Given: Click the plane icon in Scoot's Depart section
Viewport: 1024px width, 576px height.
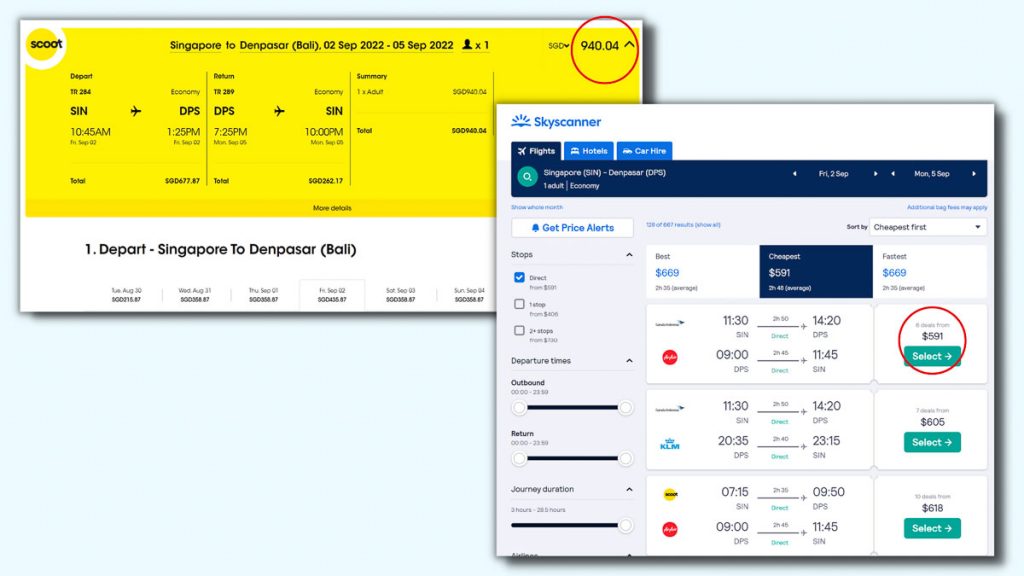Looking at the screenshot, I should tap(136, 111).
